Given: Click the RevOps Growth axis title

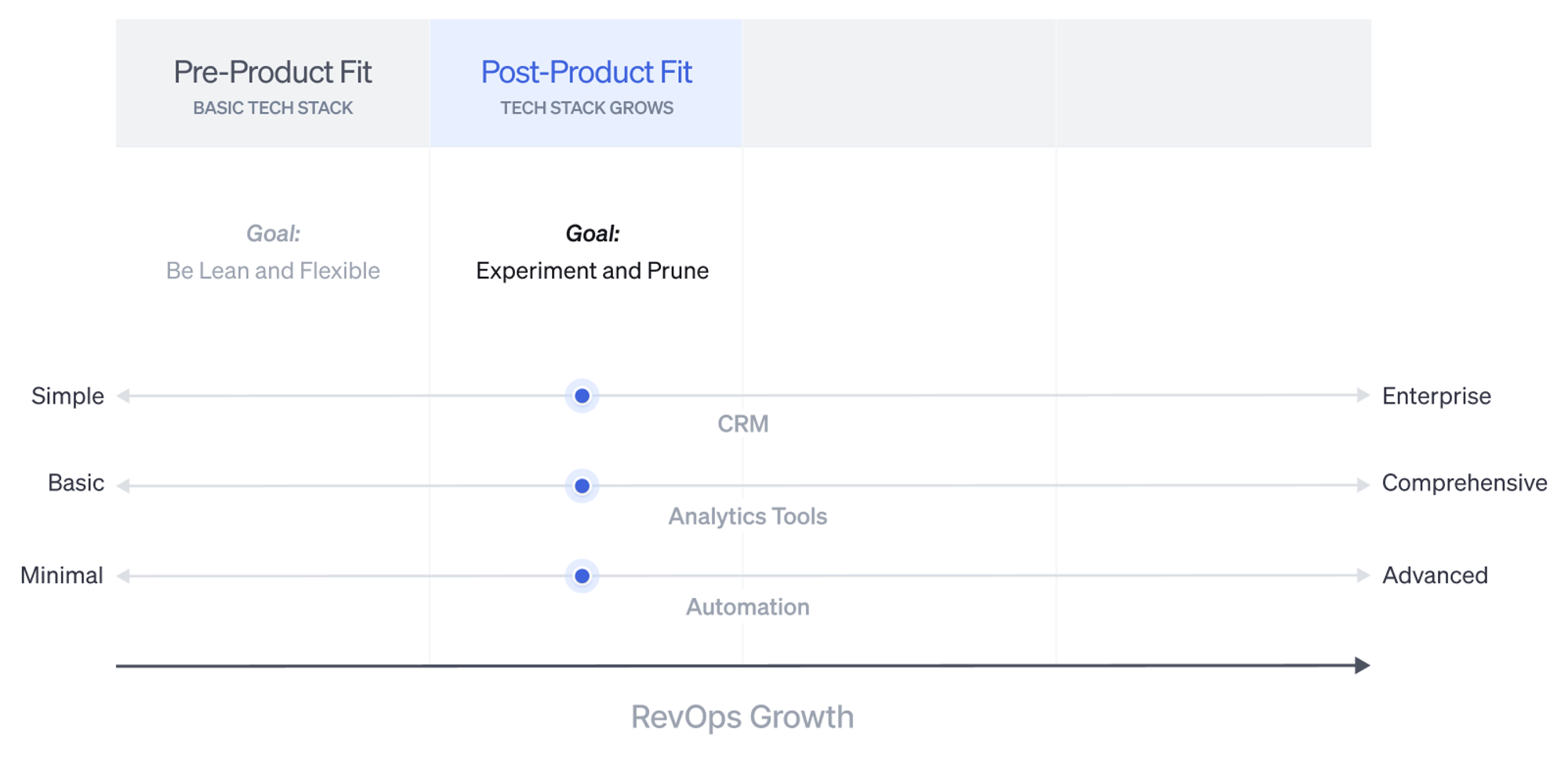Looking at the screenshot, I should (x=742, y=717).
